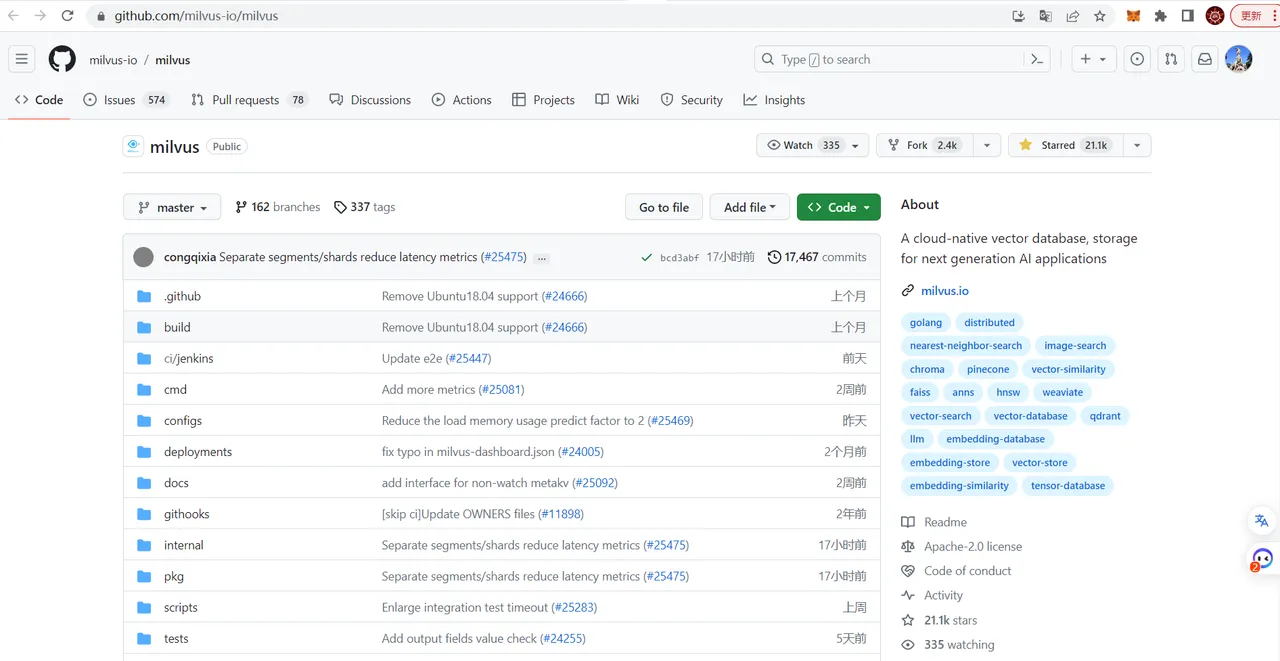Viewport: 1280px width, 661px height.
Task: Open the Fork options dropdown arrow
Action: point(987,145)
